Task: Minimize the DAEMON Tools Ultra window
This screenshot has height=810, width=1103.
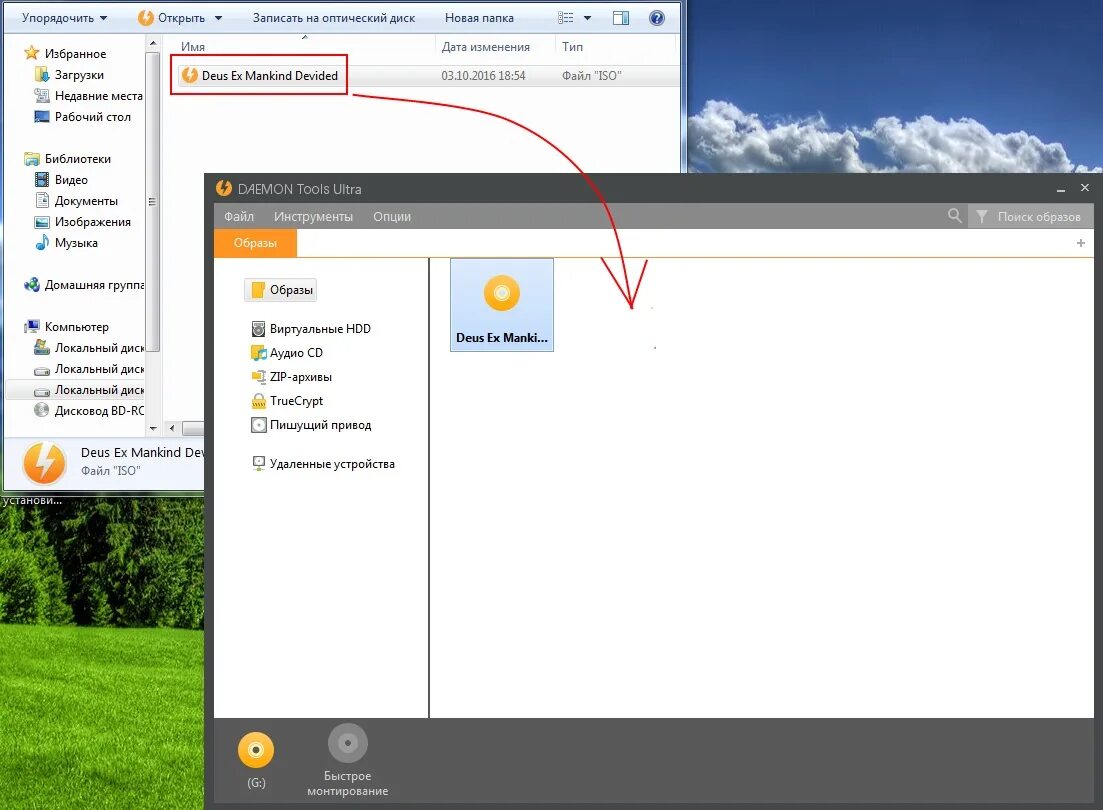Action: click(1060, 189)
